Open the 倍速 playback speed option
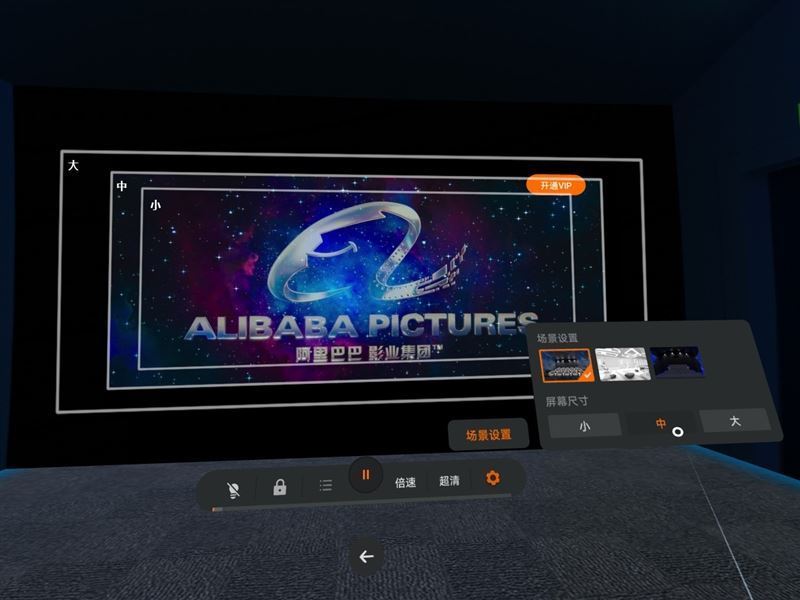The width and height of the screenshot is (800, 600). point(406,482)
